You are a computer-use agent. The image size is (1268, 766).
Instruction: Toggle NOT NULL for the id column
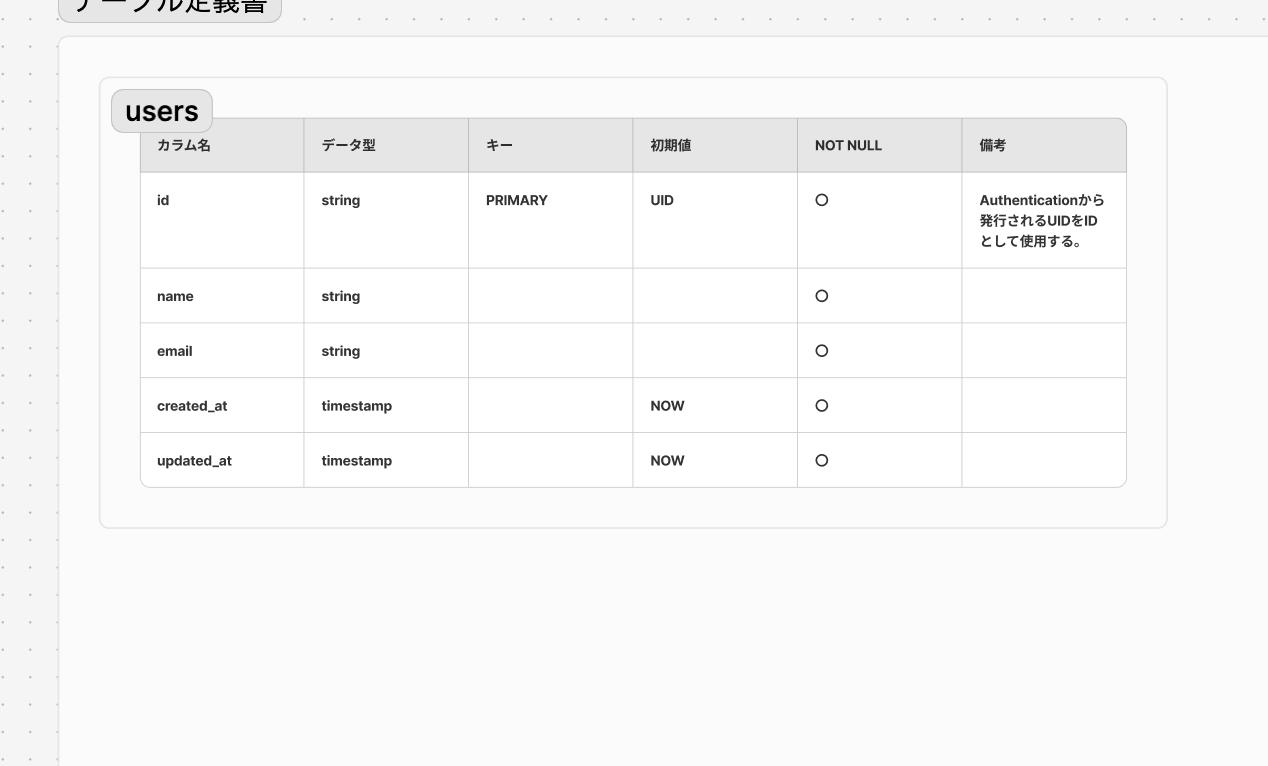point(822,200)
